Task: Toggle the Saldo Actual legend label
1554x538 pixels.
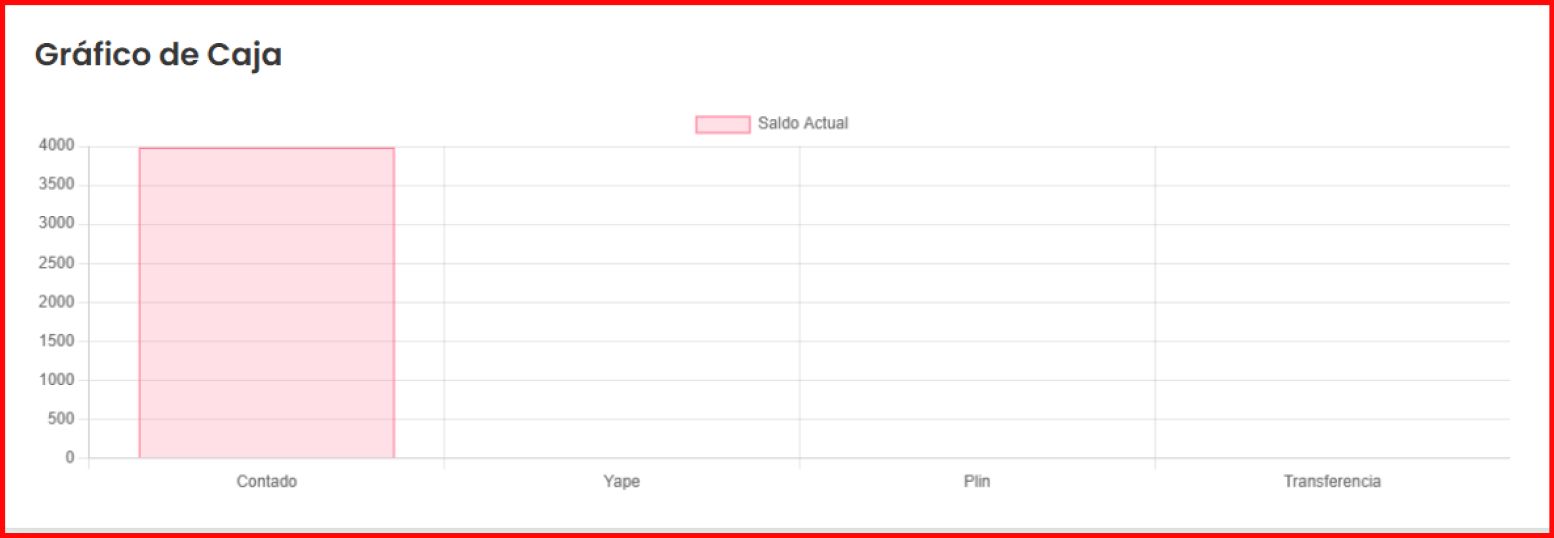Action: click(x=803, y=124)
